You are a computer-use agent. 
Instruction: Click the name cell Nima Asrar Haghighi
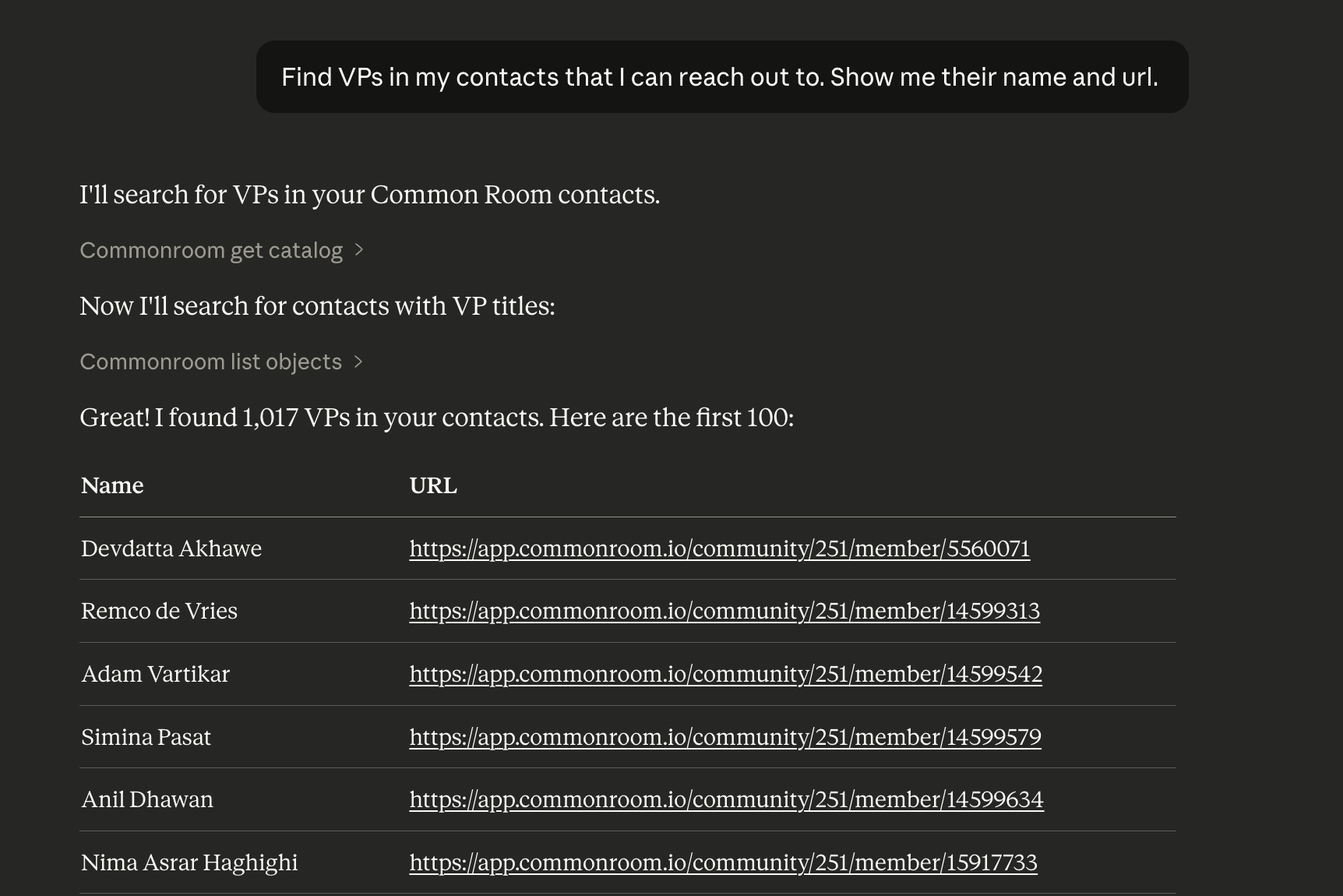pyautogui.click(x=189, y=862)
